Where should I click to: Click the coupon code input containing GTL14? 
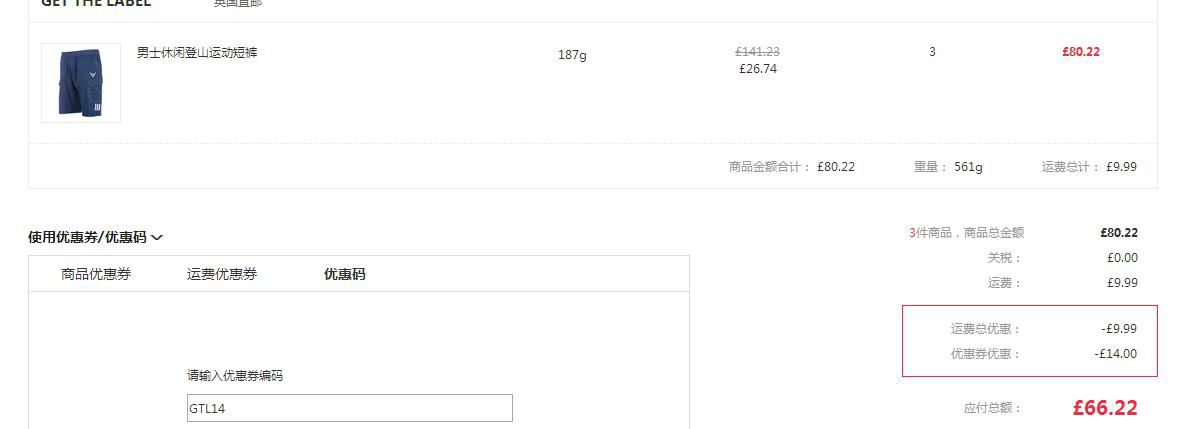350,408
